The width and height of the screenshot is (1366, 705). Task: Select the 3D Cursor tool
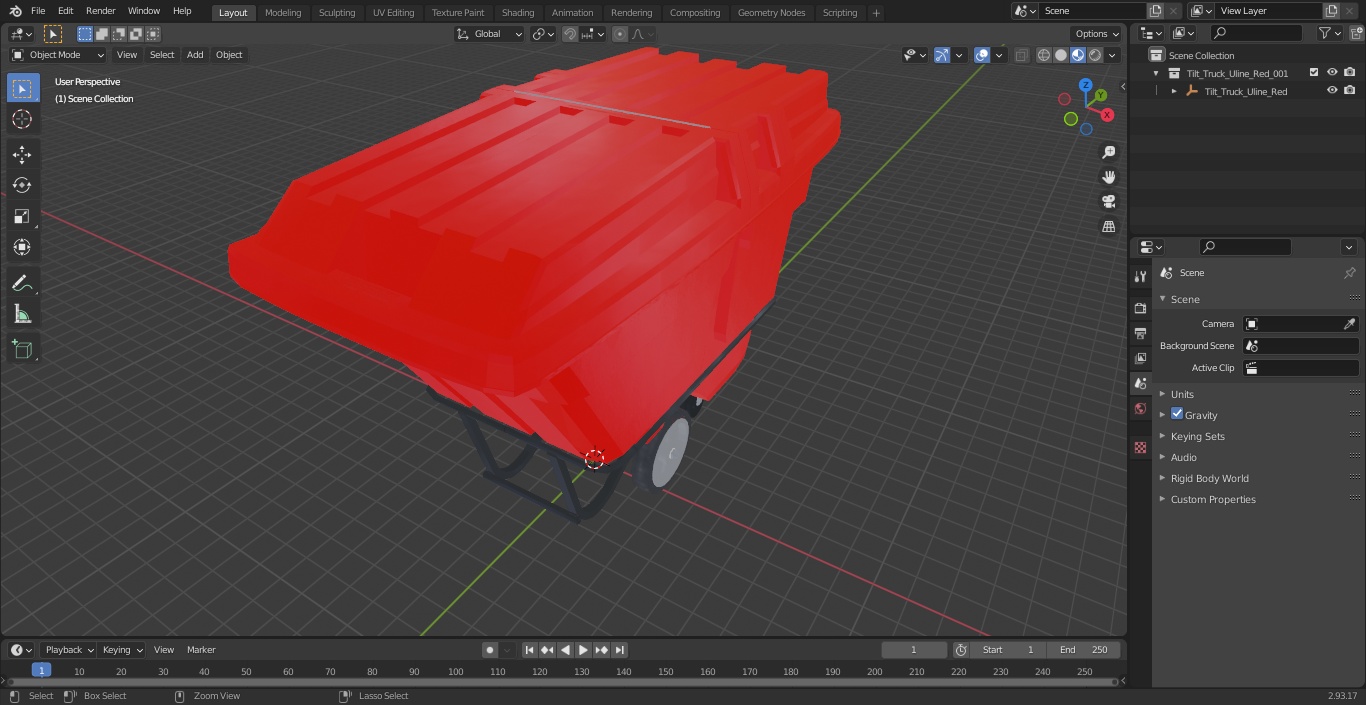[22, 119]
